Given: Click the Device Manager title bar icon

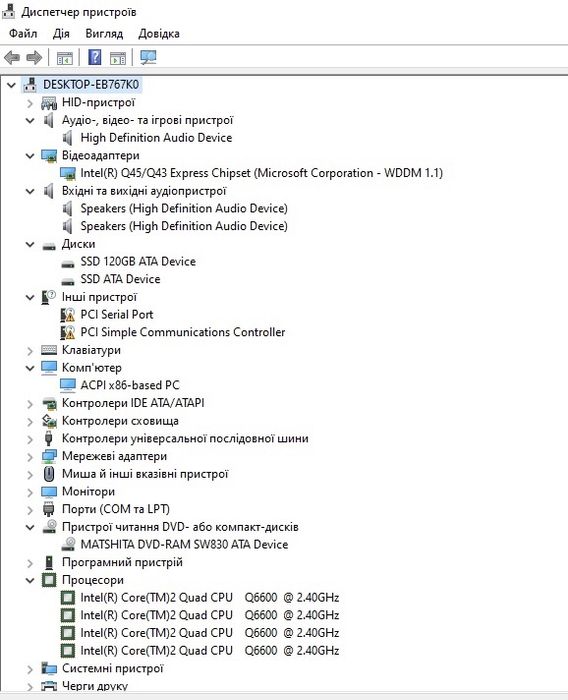Looking at the screenshot, I should point(9,11).
